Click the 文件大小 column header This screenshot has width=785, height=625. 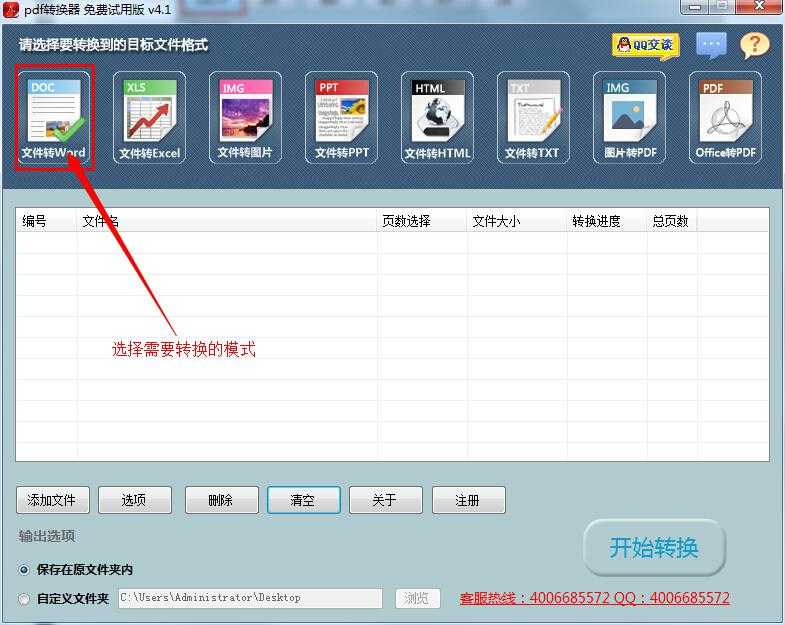tap(517, 221)
